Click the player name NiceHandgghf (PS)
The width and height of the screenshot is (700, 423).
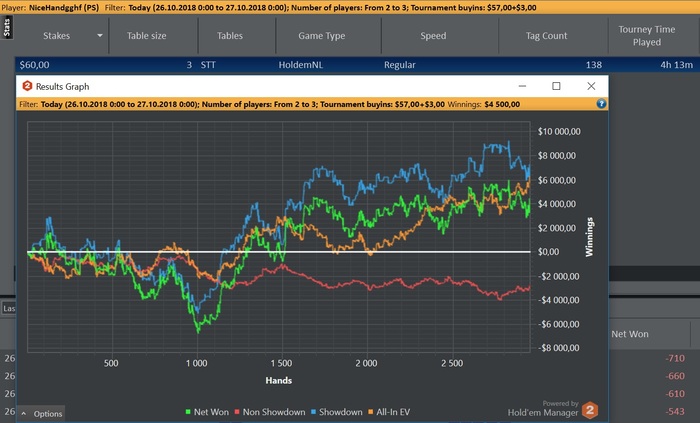[64, 8]
